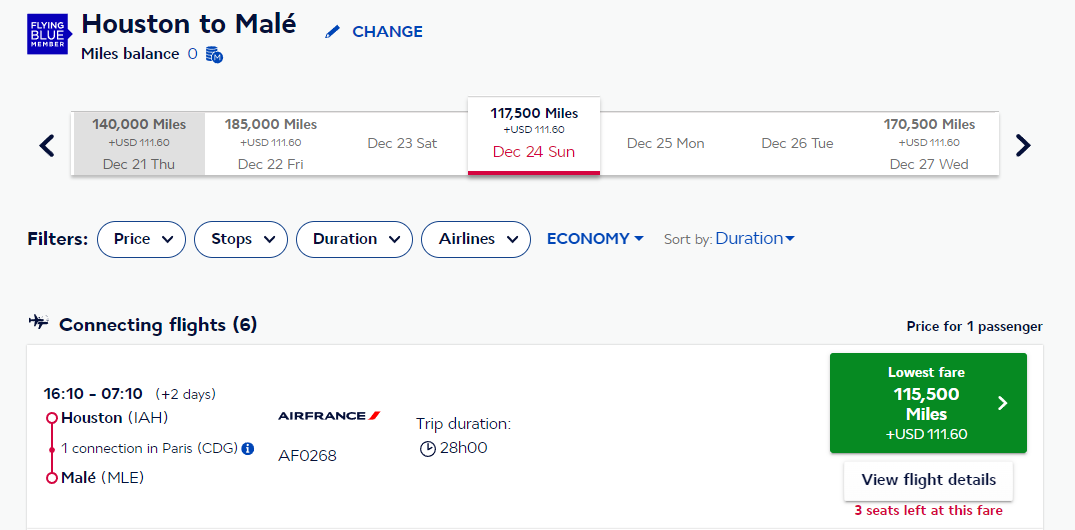1075x530 pixels.
Task: Click the miles coin icon next to balance
Action: [215, 54]
